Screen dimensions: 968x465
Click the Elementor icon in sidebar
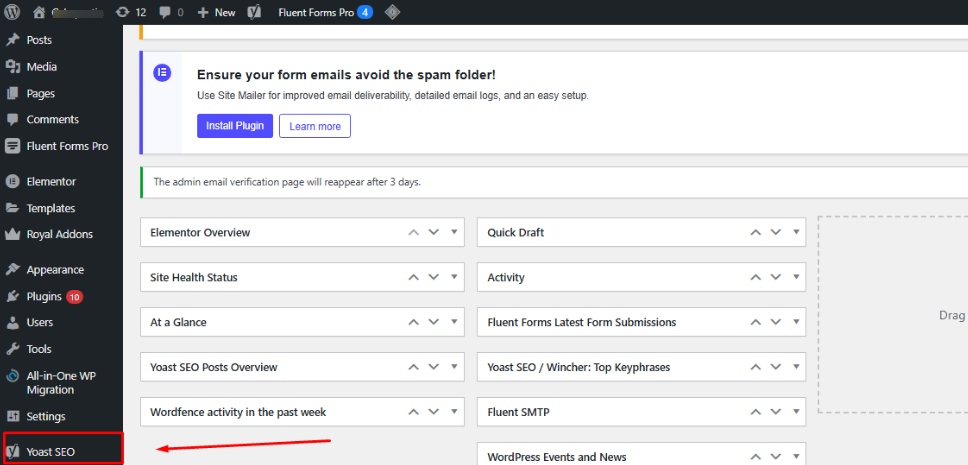tap(13, 182)
